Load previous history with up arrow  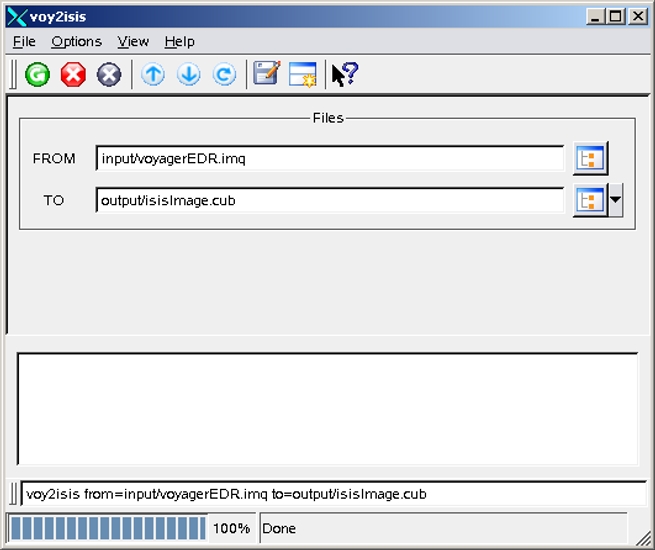pos(153,75)
